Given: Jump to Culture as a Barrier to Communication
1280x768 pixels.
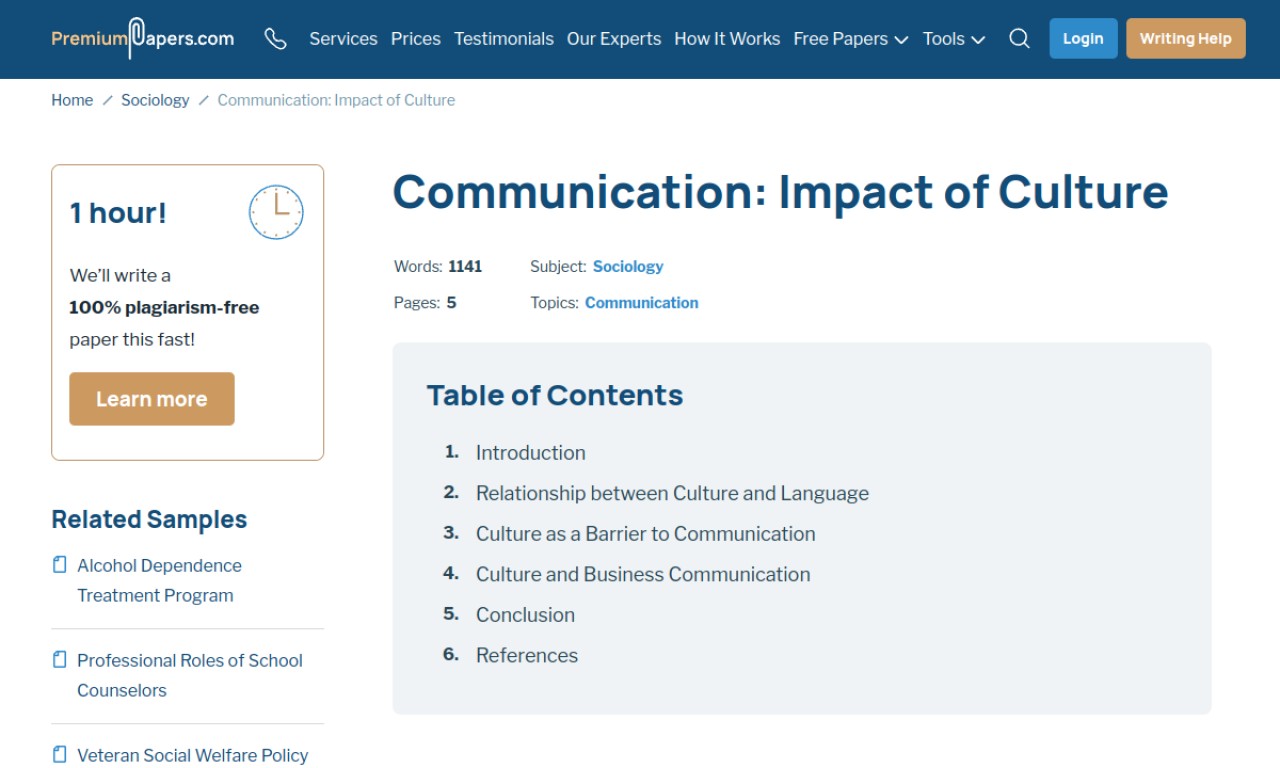Looking at the screenshot, I should (646, 534).
